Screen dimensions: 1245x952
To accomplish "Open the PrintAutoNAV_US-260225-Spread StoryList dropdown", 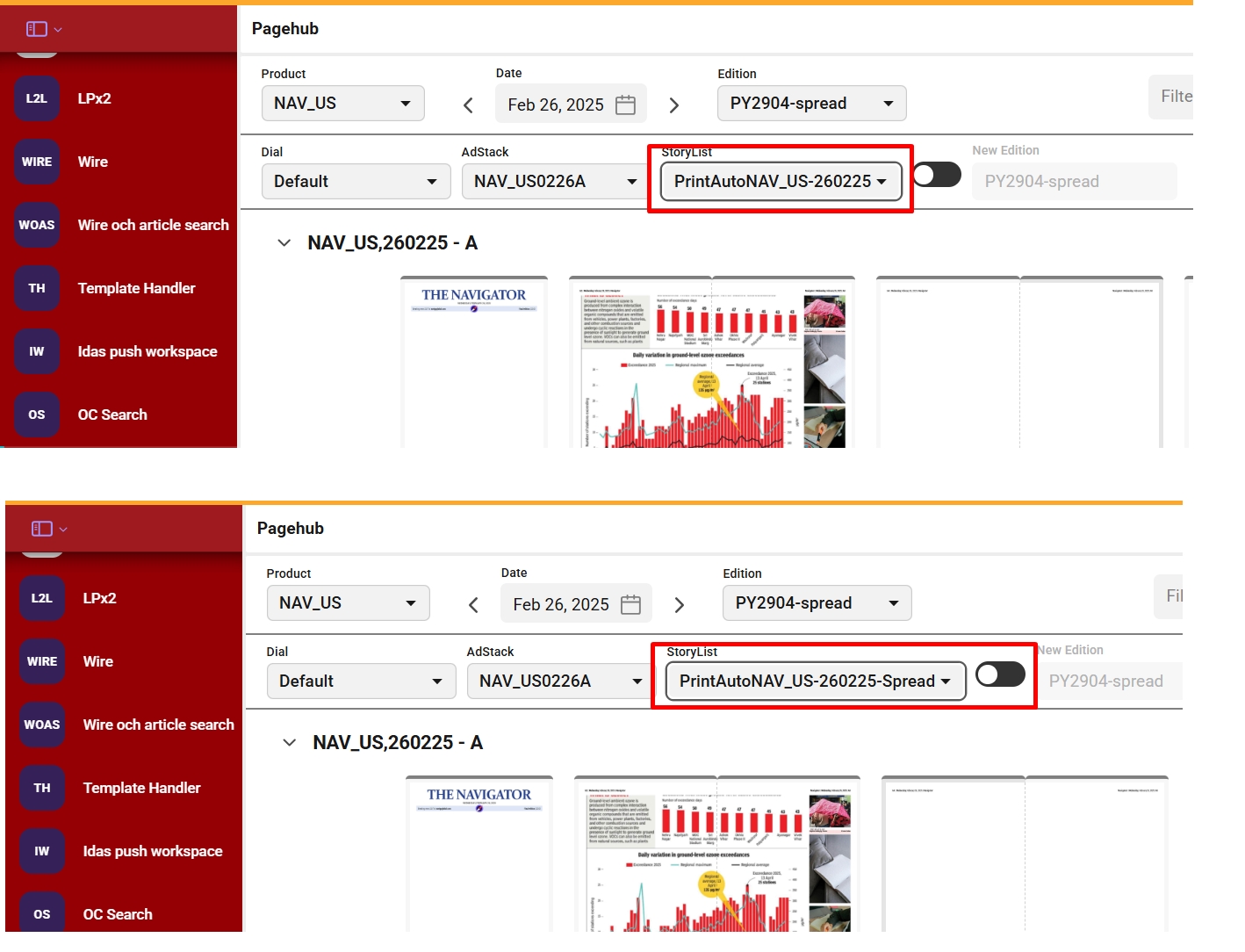I will point(815,682).
